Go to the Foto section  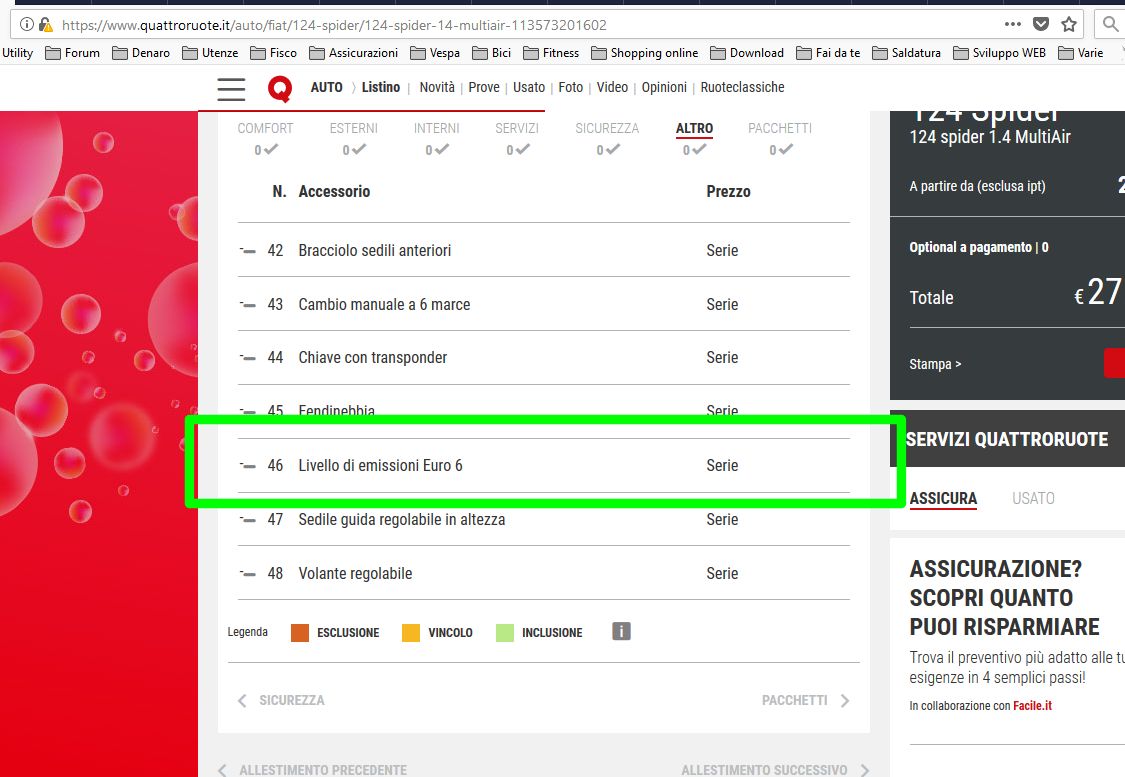coord(570,88)
